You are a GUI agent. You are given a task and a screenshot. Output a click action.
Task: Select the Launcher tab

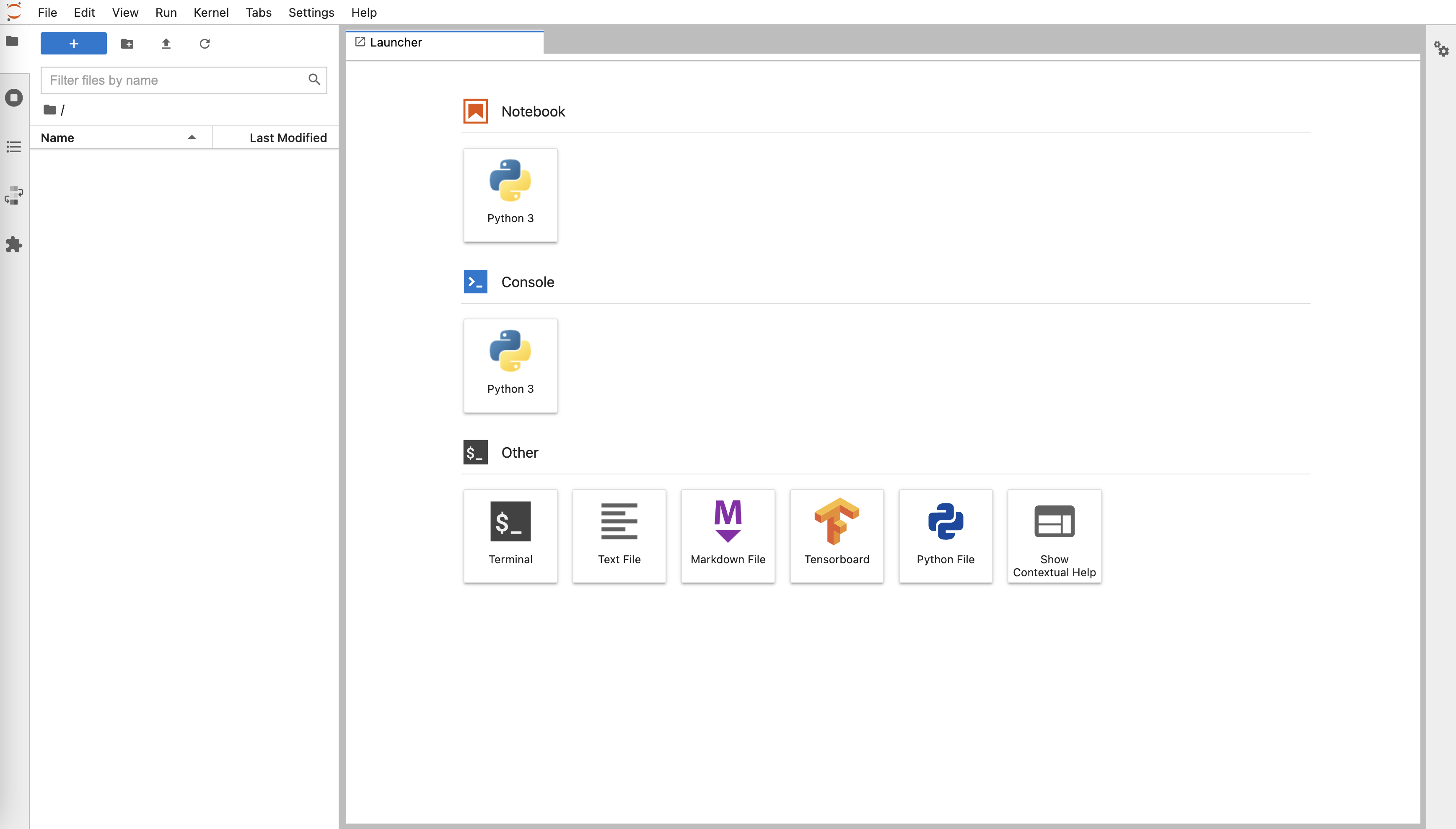(445, 43)
